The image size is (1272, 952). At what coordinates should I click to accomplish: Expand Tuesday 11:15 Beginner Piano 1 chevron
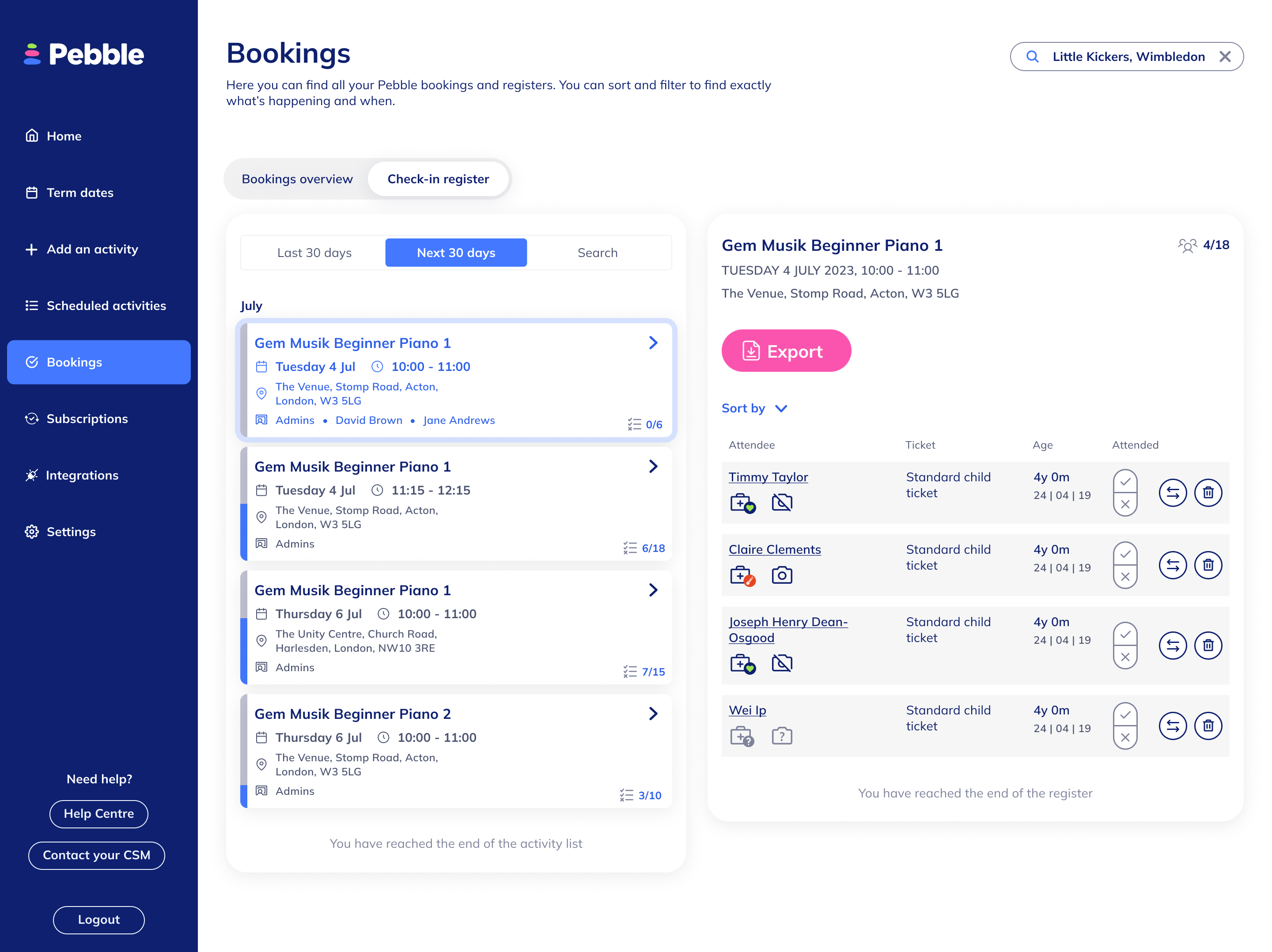click(x=653, y=466)
